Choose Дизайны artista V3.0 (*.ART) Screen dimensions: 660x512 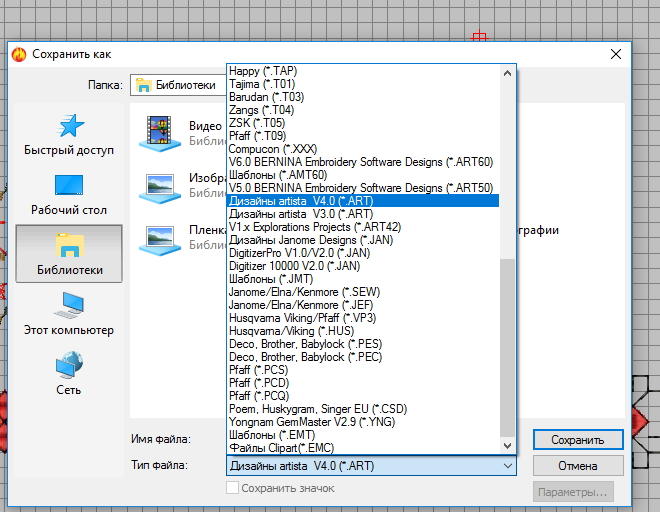coord(301,213)
